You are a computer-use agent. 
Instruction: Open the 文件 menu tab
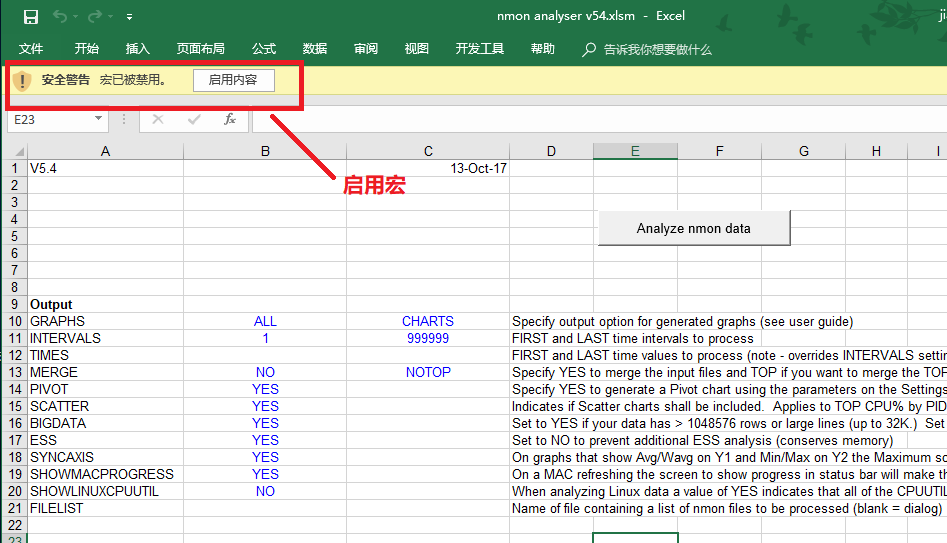tap(31, 49)
